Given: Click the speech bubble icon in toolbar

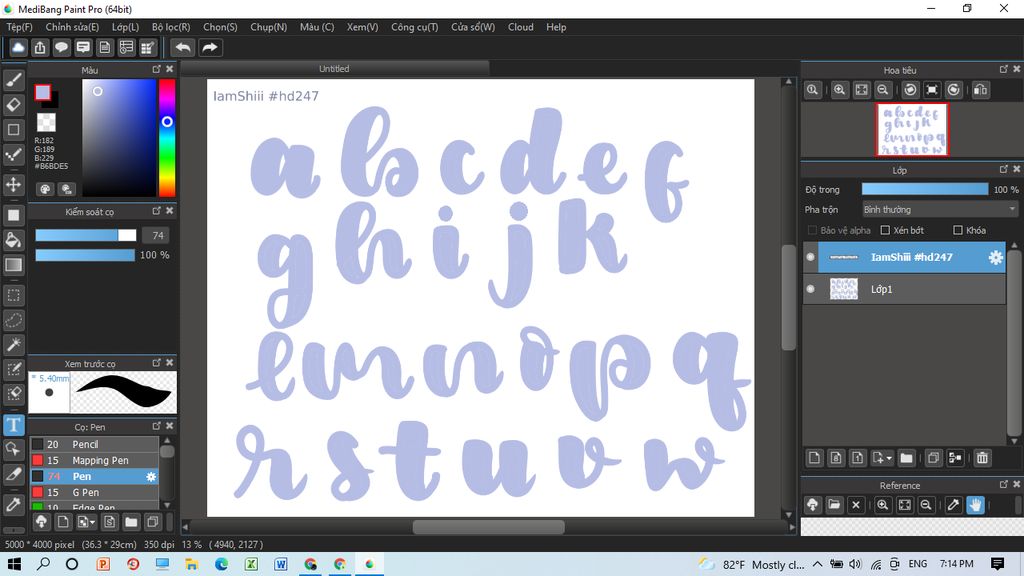Looking at the screenshot, I should pyautogui.click(x=62, y=48).
